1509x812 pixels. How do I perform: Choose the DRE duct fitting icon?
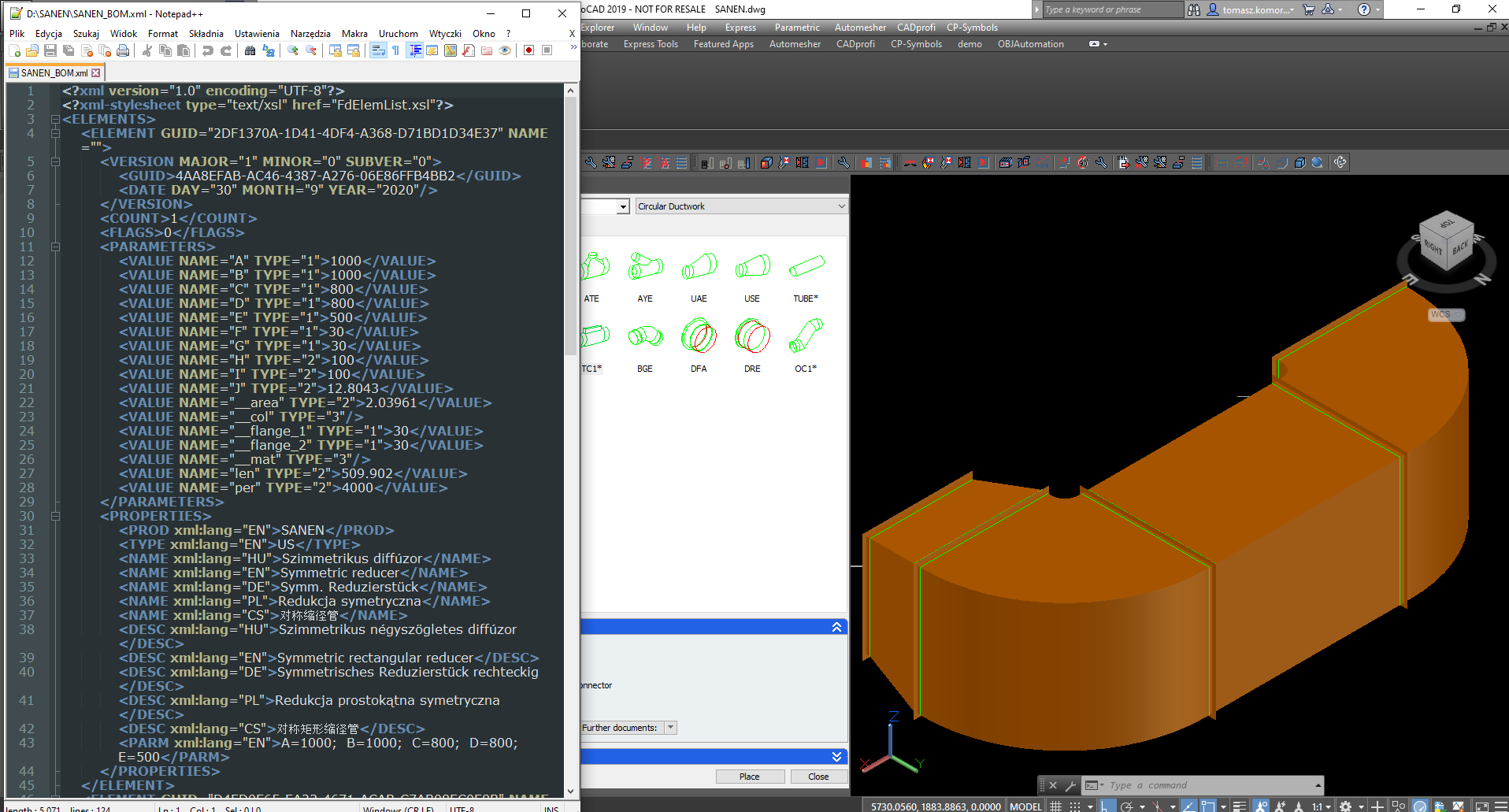pyautogui.click(x=752, y=337)
